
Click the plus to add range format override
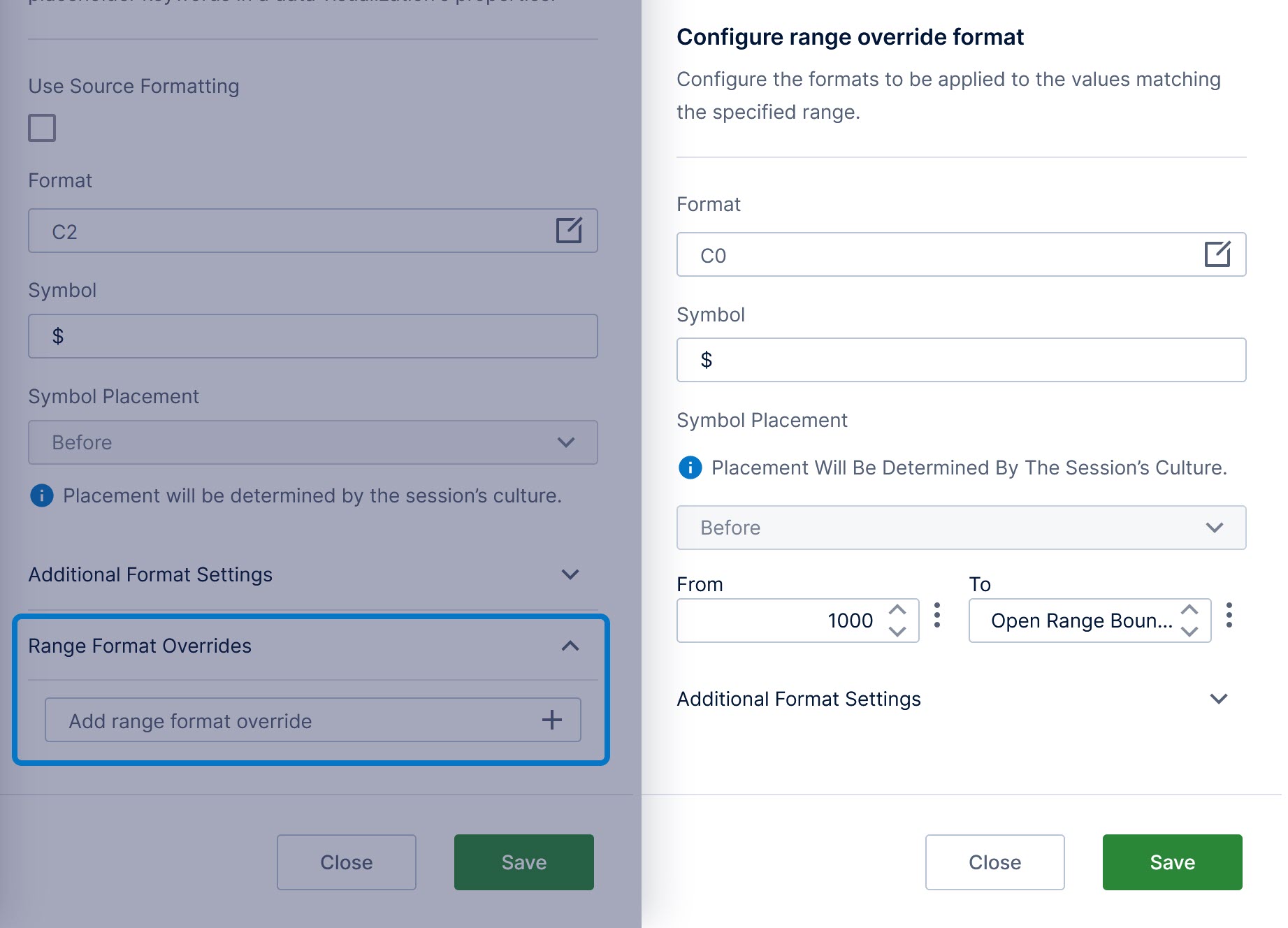(552, 720)
